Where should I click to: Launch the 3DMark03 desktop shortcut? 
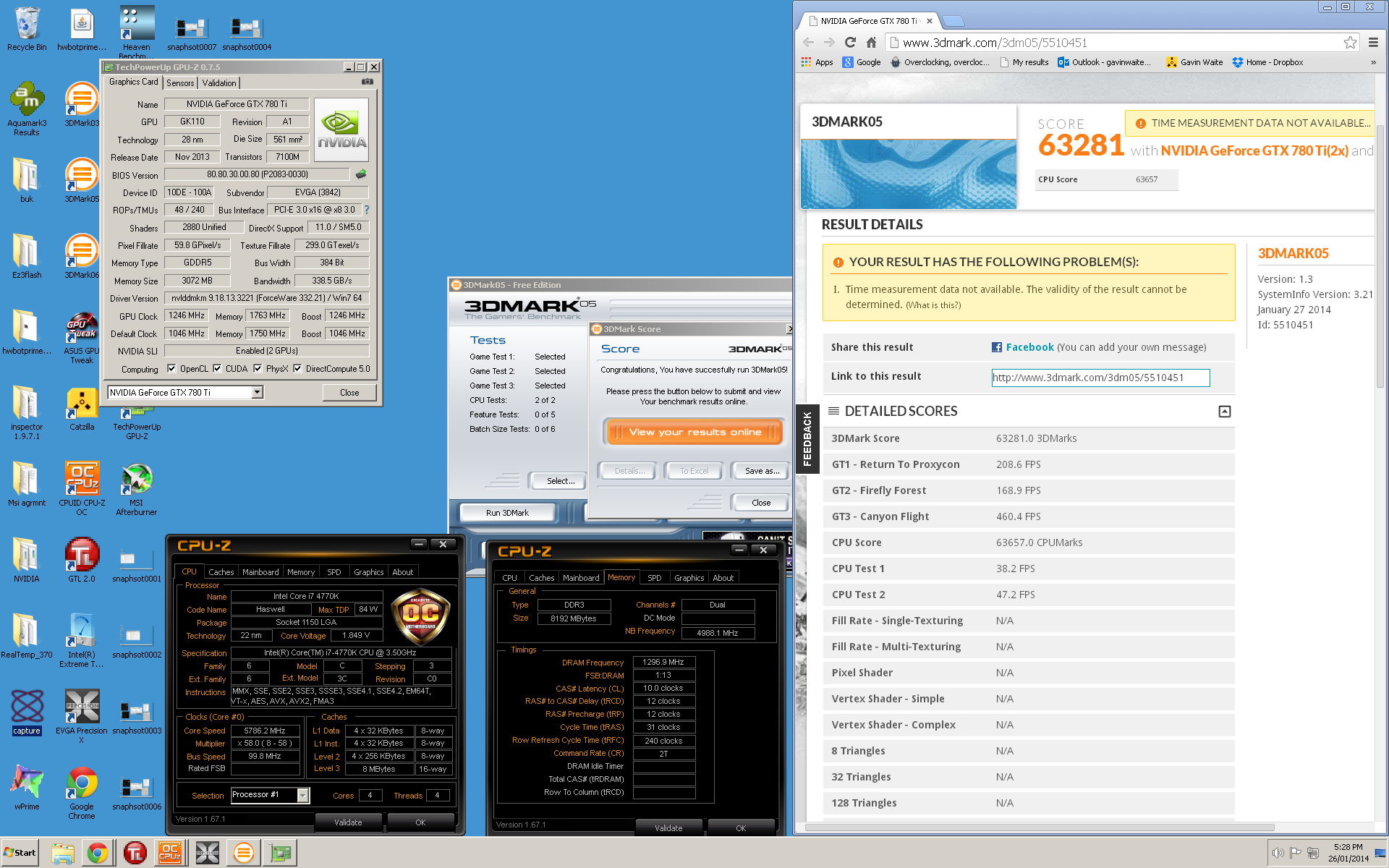(x=82, y=106)
